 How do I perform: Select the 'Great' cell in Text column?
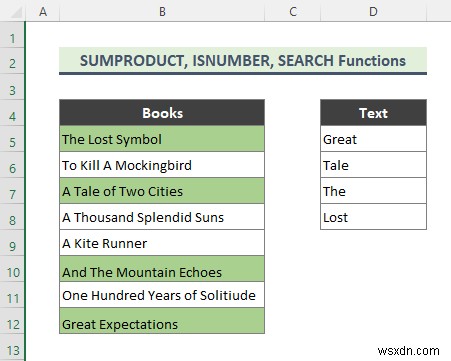point(373,139)
